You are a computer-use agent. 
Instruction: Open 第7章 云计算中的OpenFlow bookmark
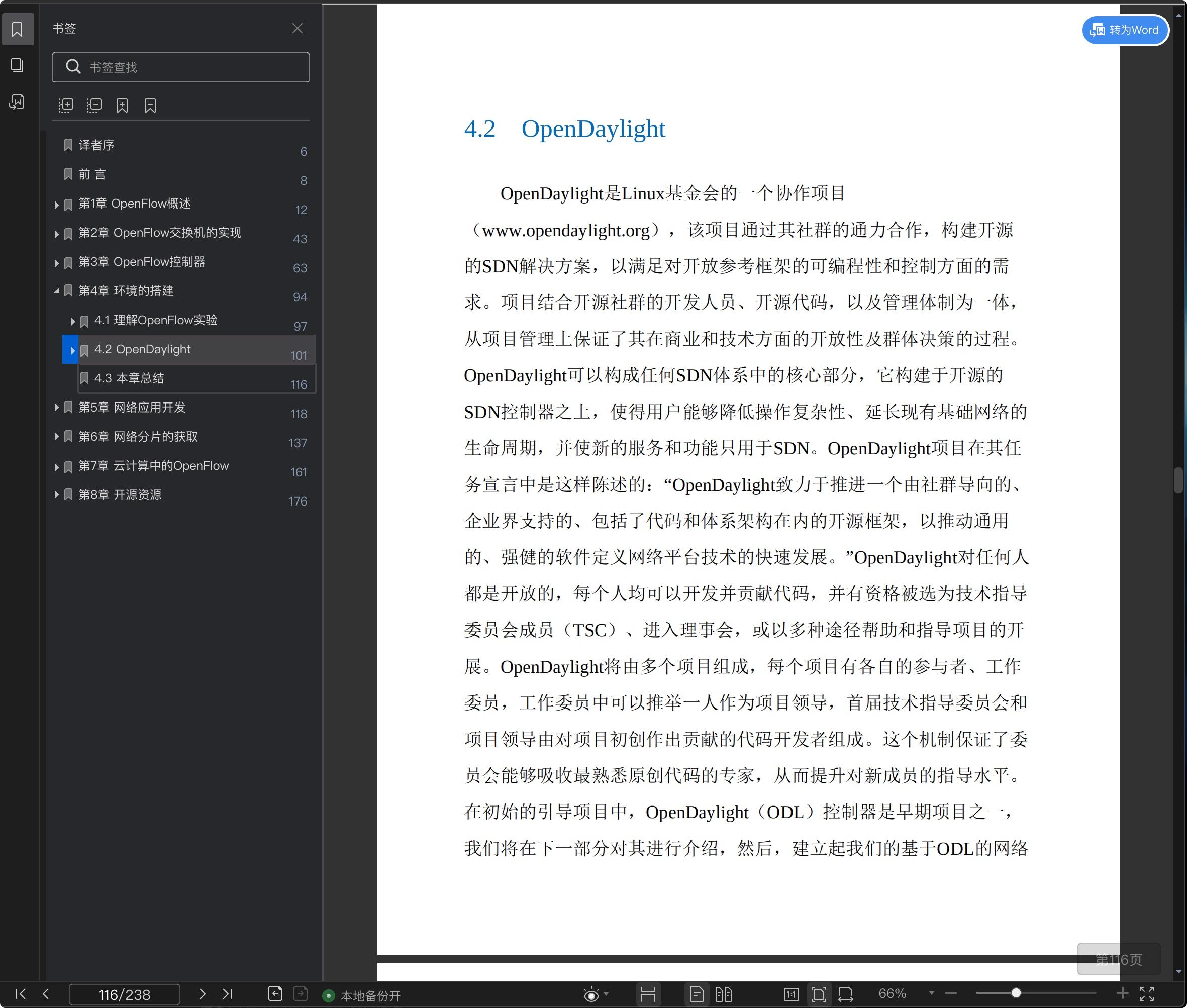coord(153,466)
